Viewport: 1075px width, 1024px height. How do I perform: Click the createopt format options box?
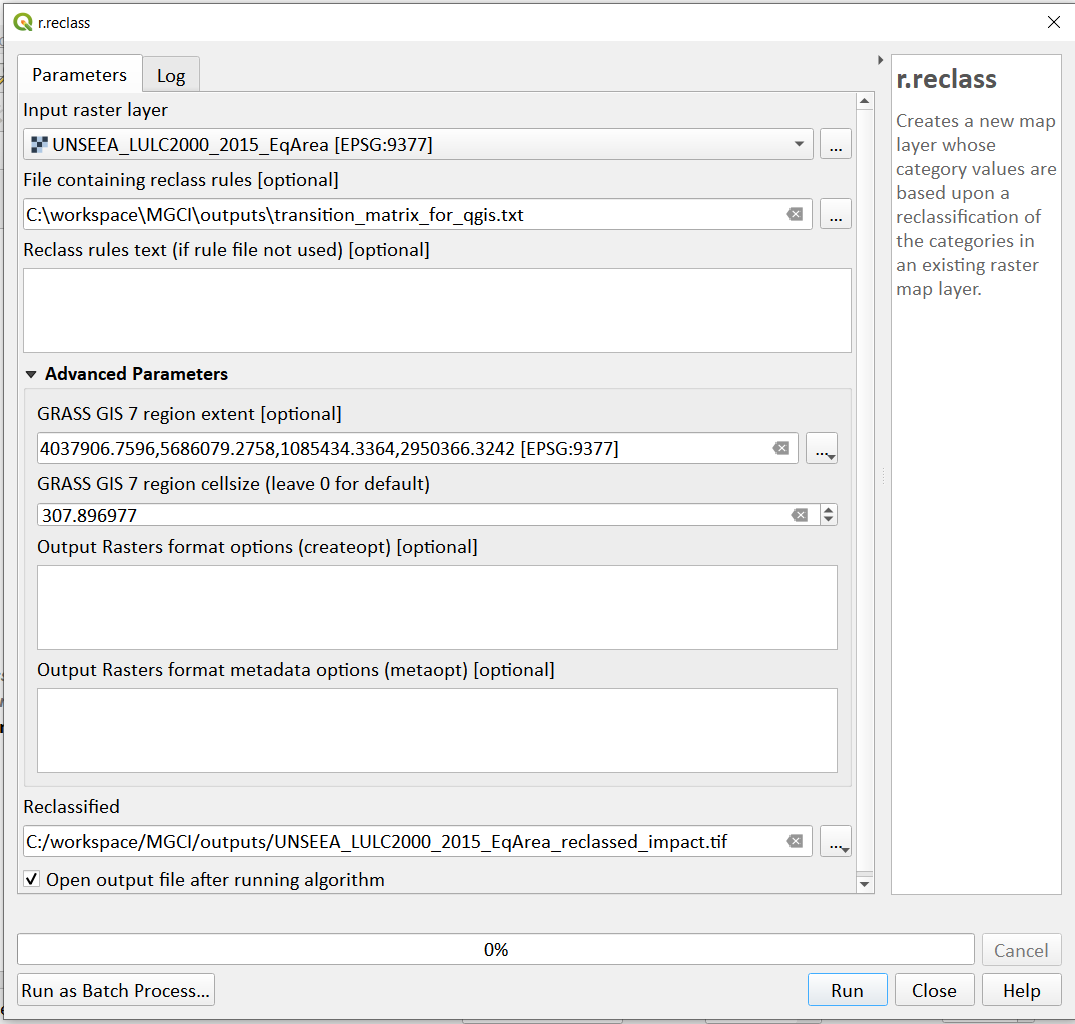437,607
